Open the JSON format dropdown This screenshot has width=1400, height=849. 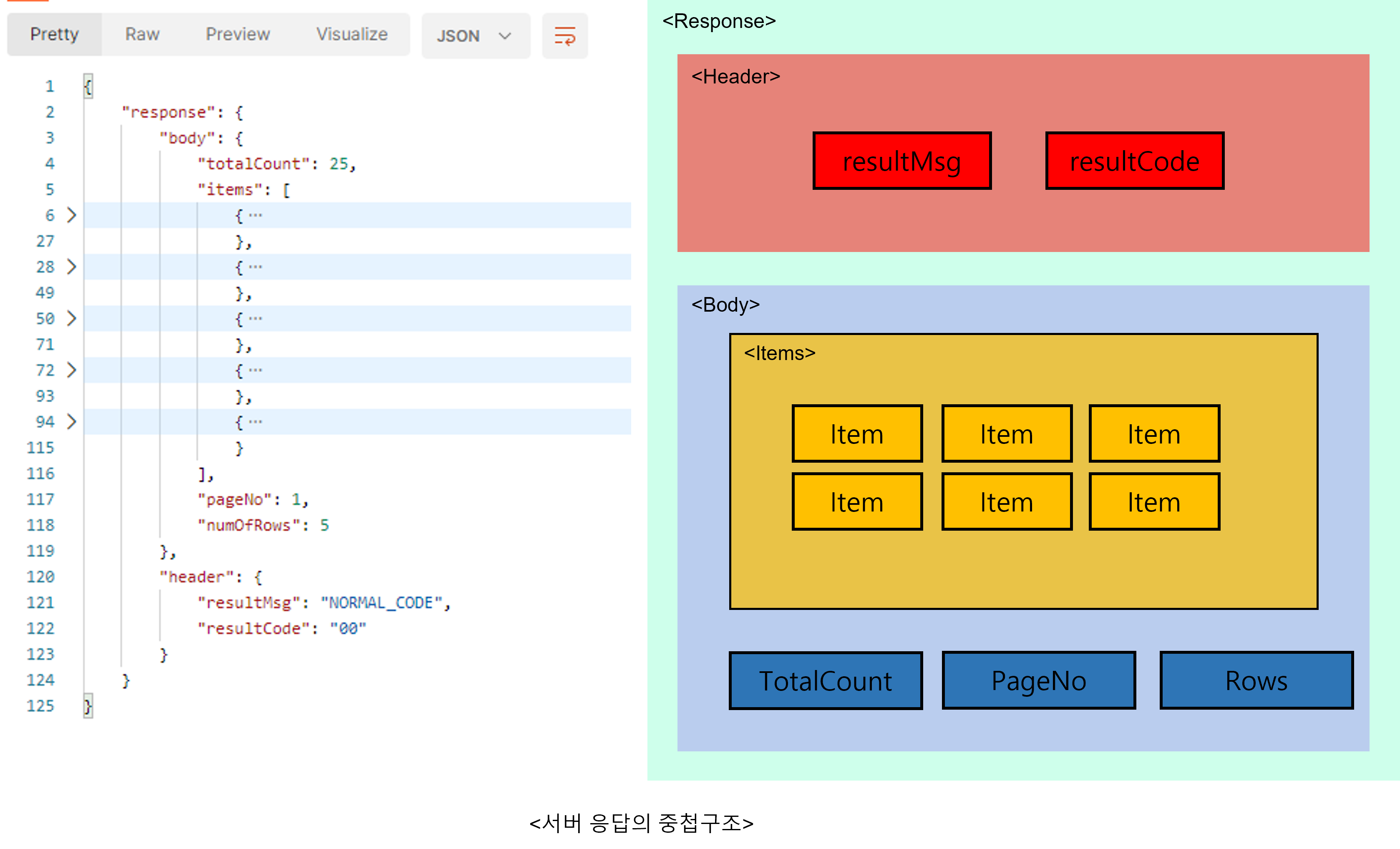click(x=475, y=36)
